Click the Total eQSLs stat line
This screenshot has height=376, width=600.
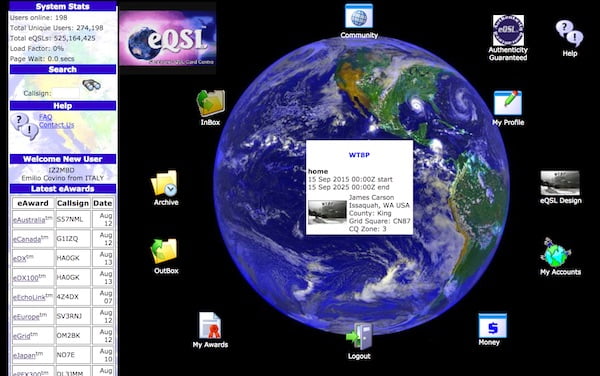52,38
